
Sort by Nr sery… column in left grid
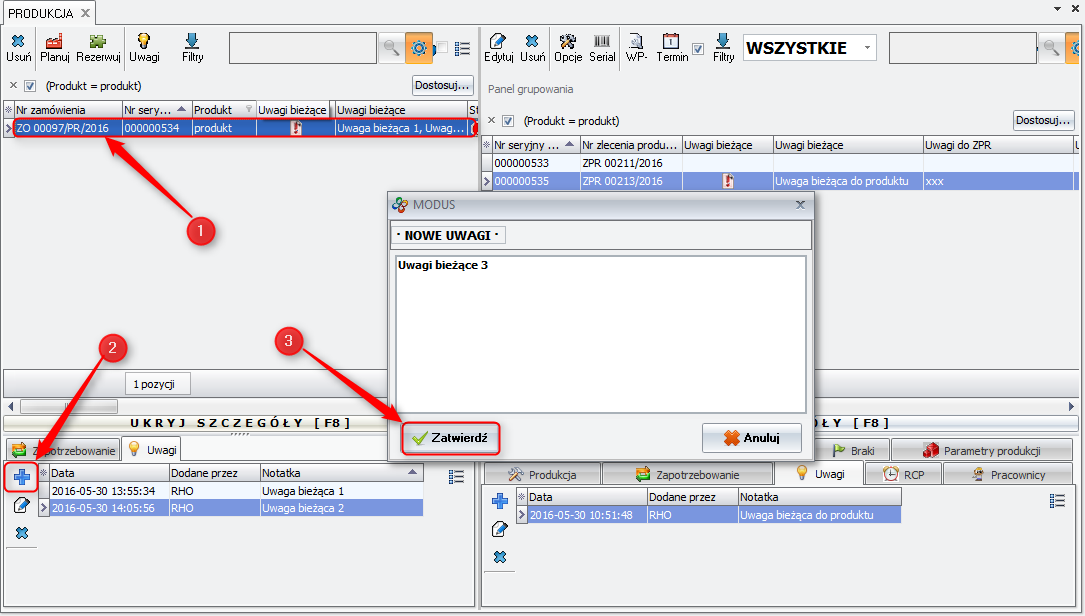[x=156, y=110]
